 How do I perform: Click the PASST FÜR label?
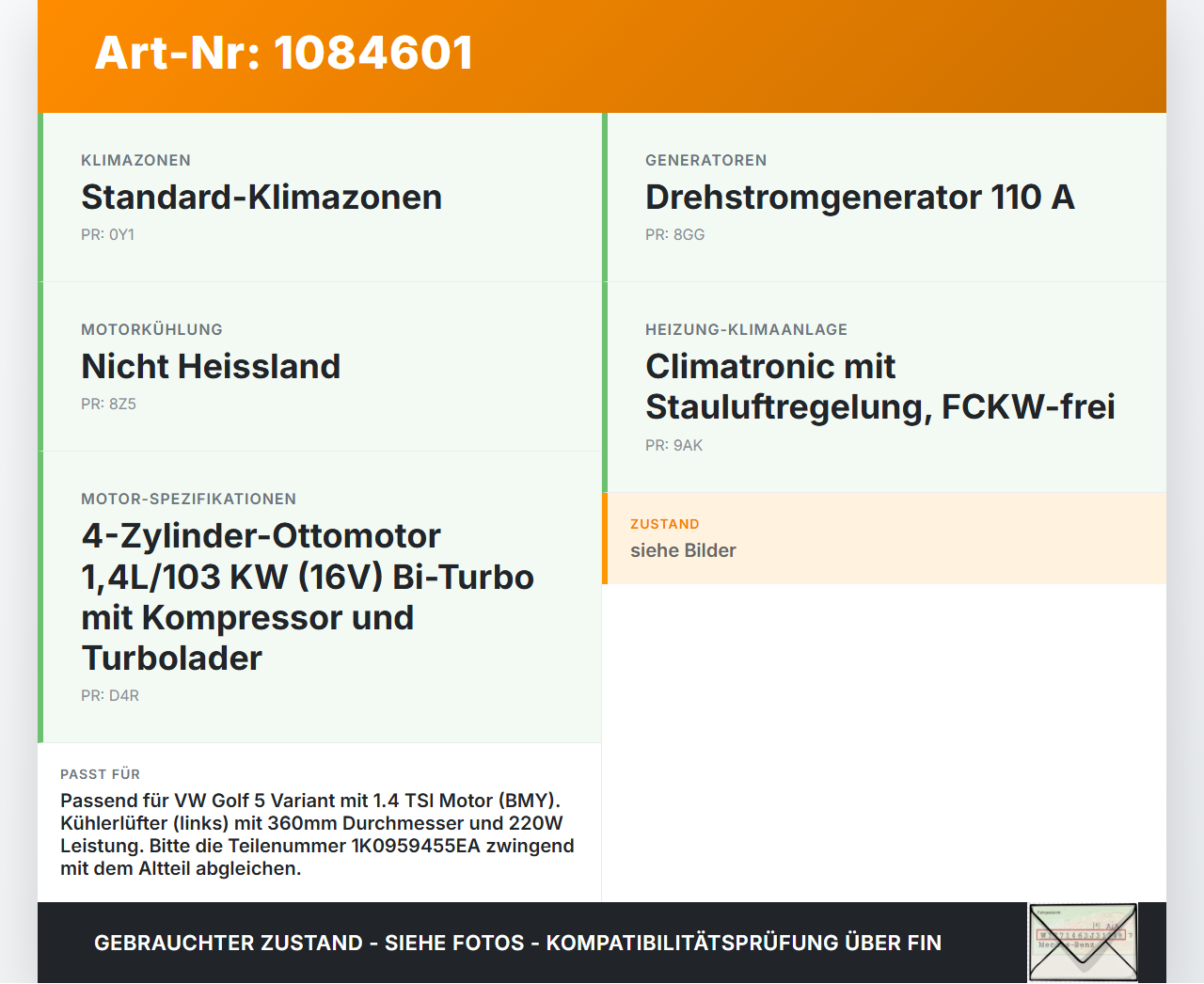[x=101, y=774]
